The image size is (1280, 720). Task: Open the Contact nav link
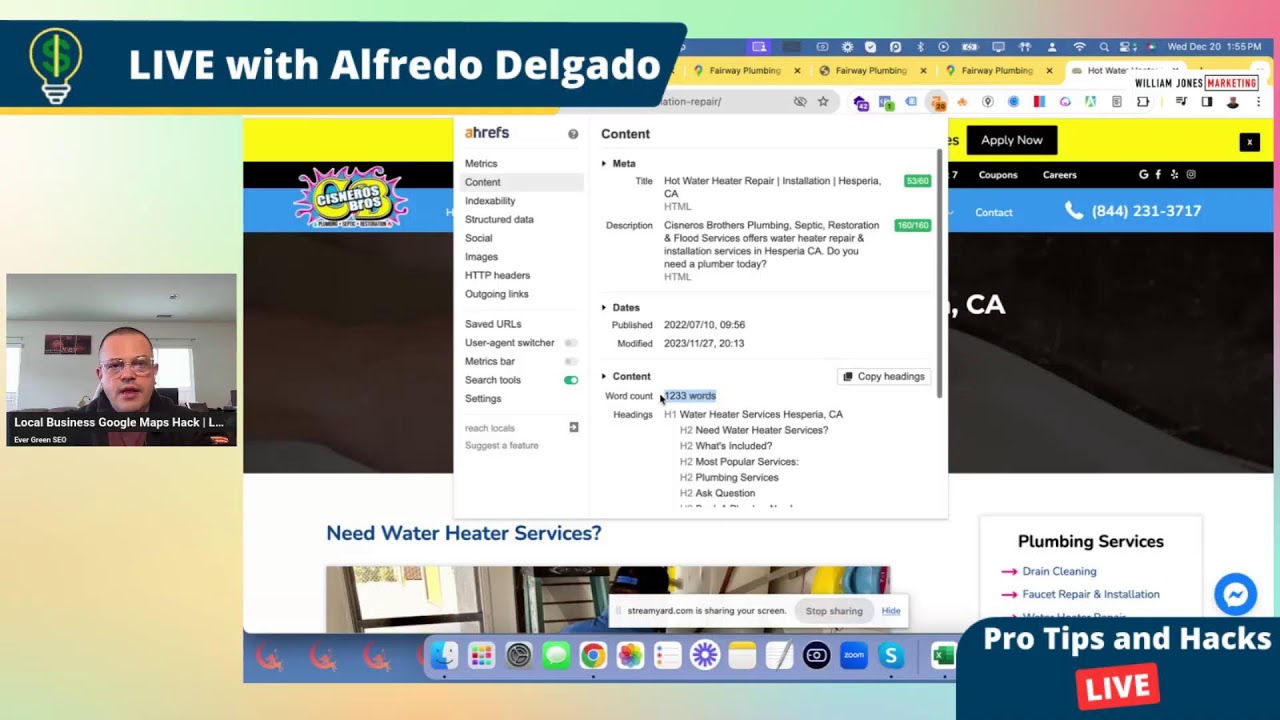coord(994,212)
